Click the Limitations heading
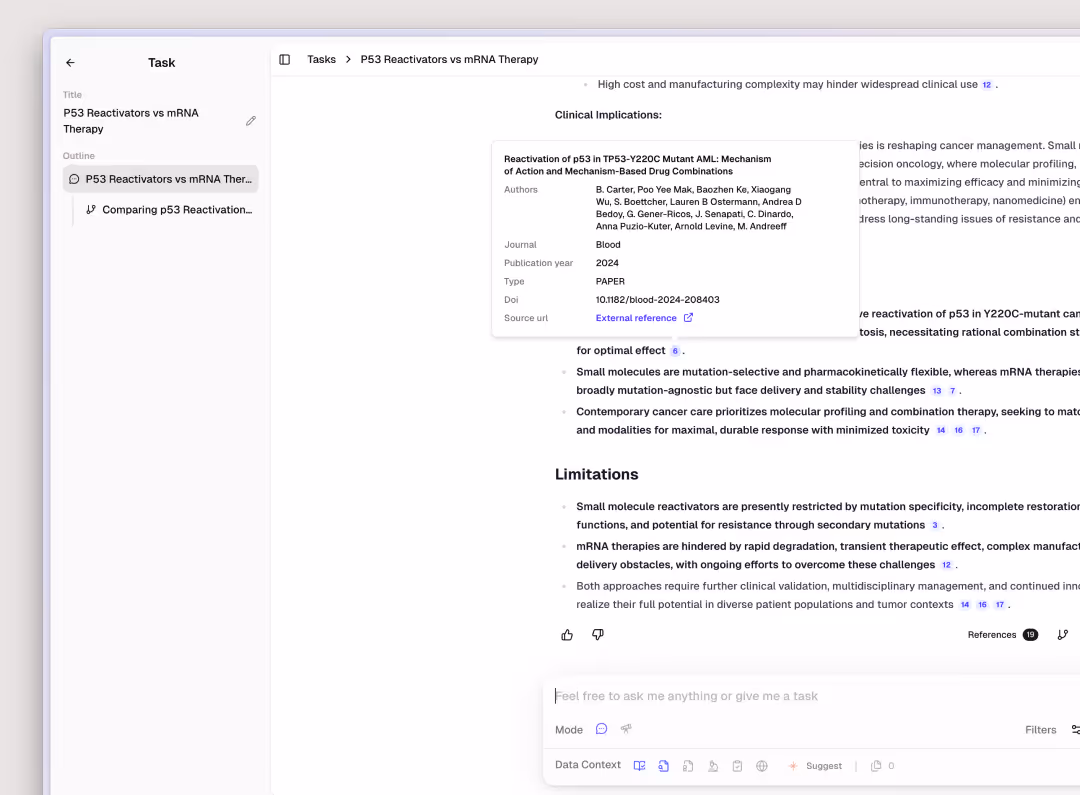This screenshot has width=1080, height=795. [596, 474]
